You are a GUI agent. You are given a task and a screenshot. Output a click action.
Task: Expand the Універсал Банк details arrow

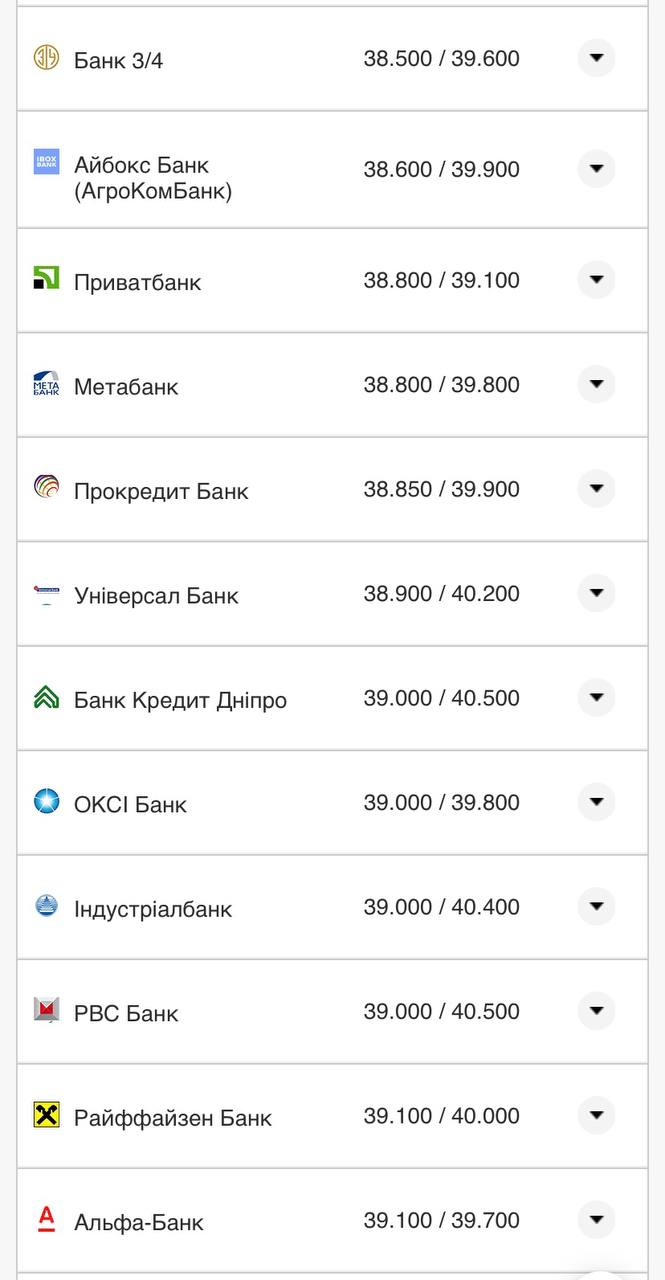tap(596, 593)
